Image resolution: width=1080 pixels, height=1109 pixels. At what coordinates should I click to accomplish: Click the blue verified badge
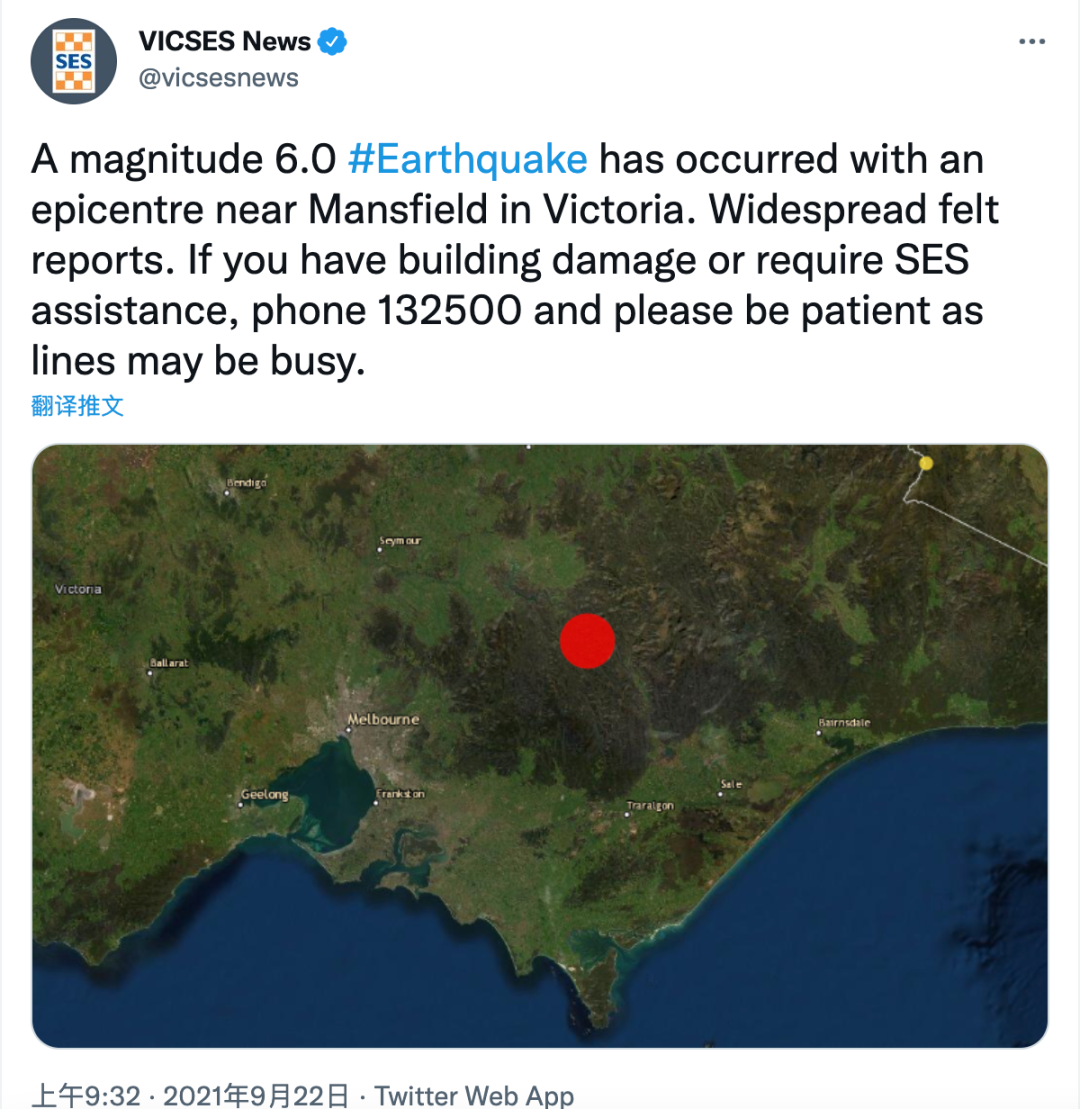pyautogui.click(x=333, y=42)
